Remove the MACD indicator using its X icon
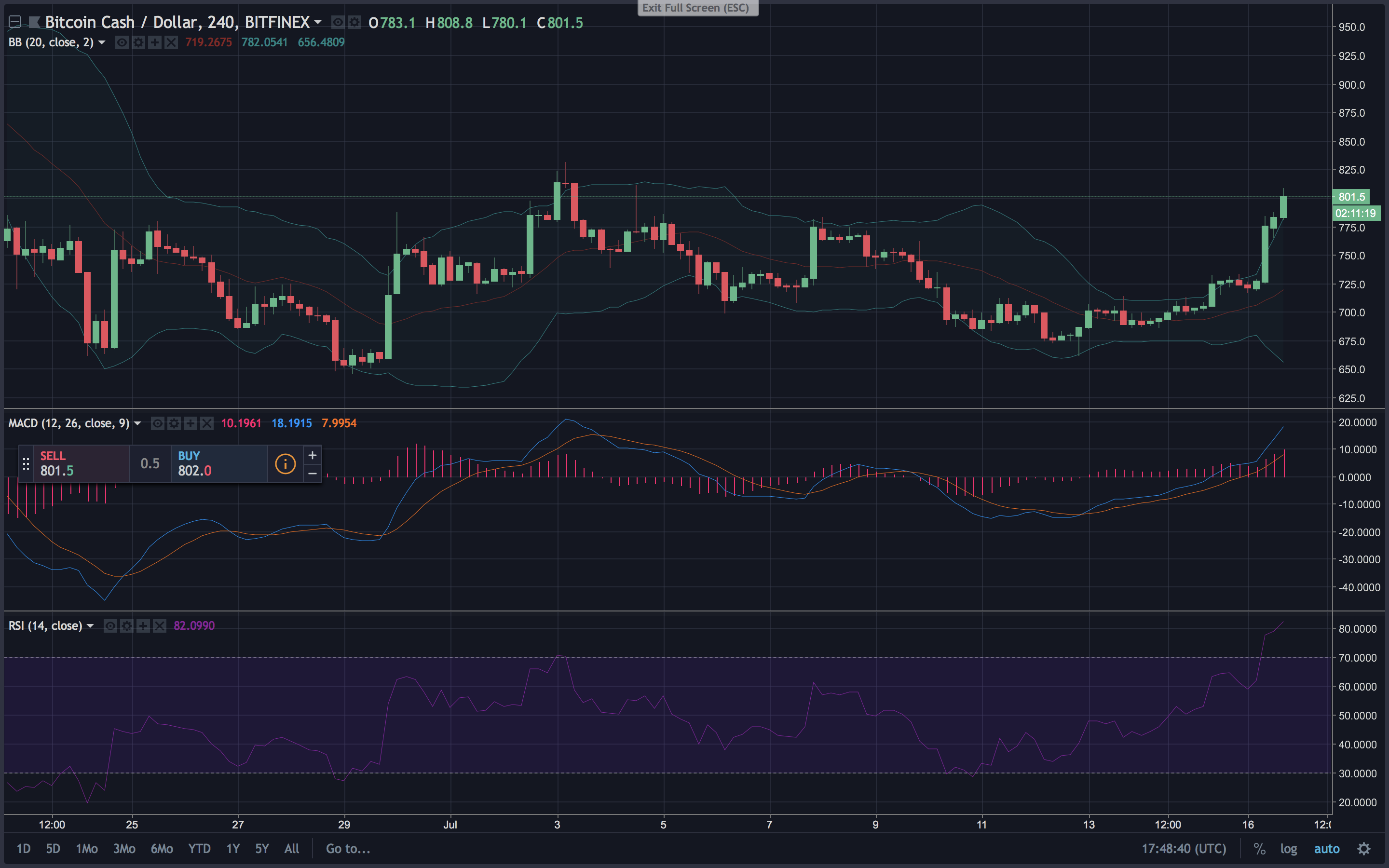This screenshot has height=868, width=1389. click(x=206, y=423)
